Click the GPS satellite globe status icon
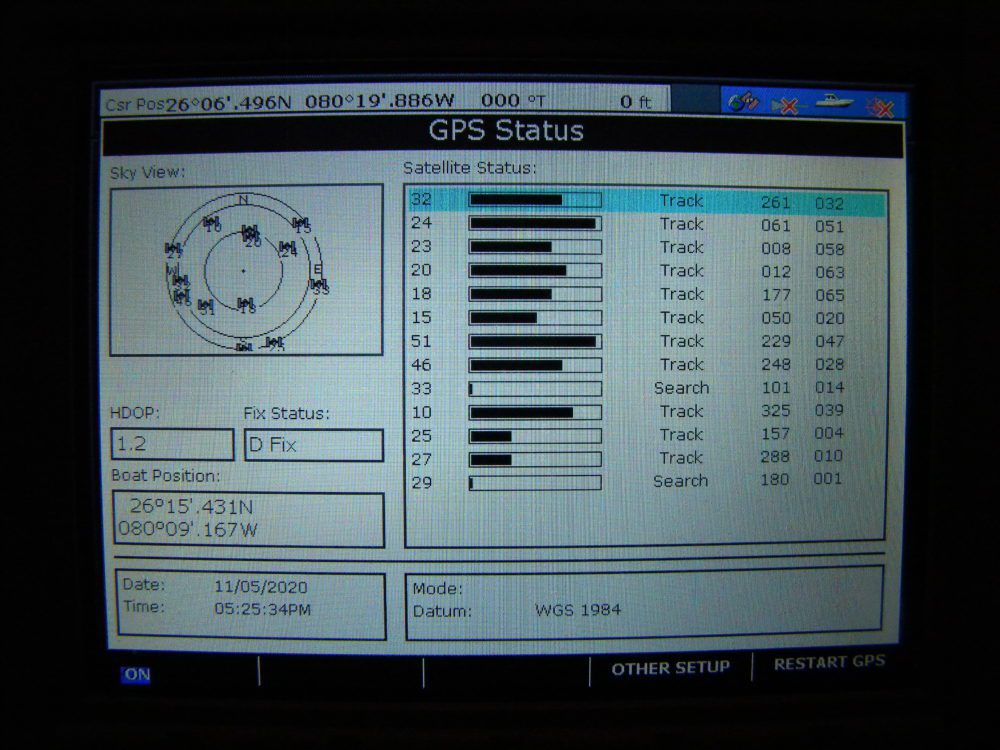Image resolution: width=1000 pixels, height=750 pixels. click(x=744, y=102)
